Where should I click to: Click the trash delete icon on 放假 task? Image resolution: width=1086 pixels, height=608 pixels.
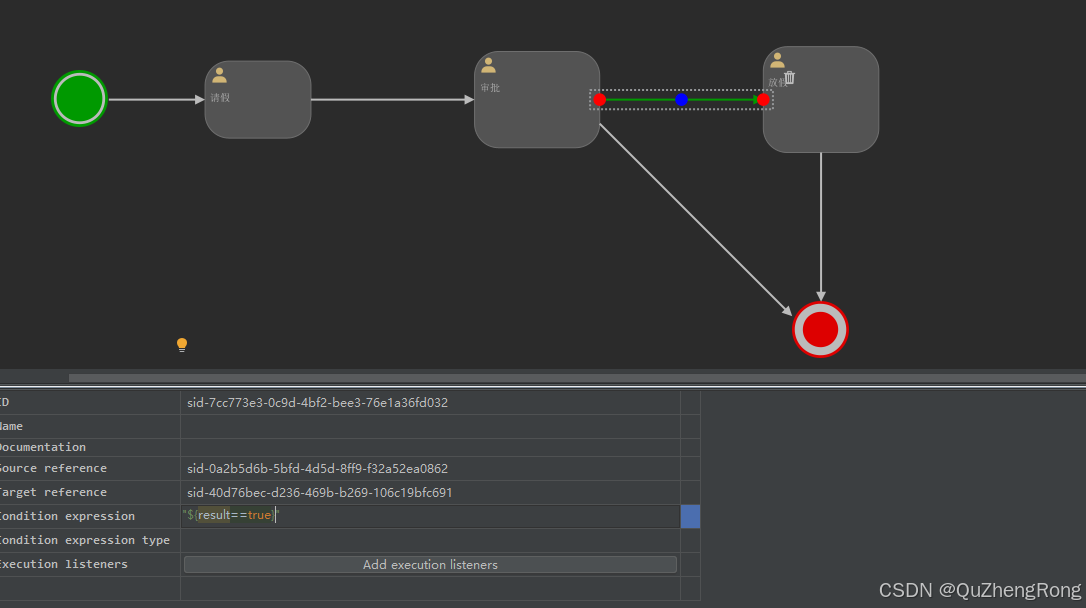[790, 78]
